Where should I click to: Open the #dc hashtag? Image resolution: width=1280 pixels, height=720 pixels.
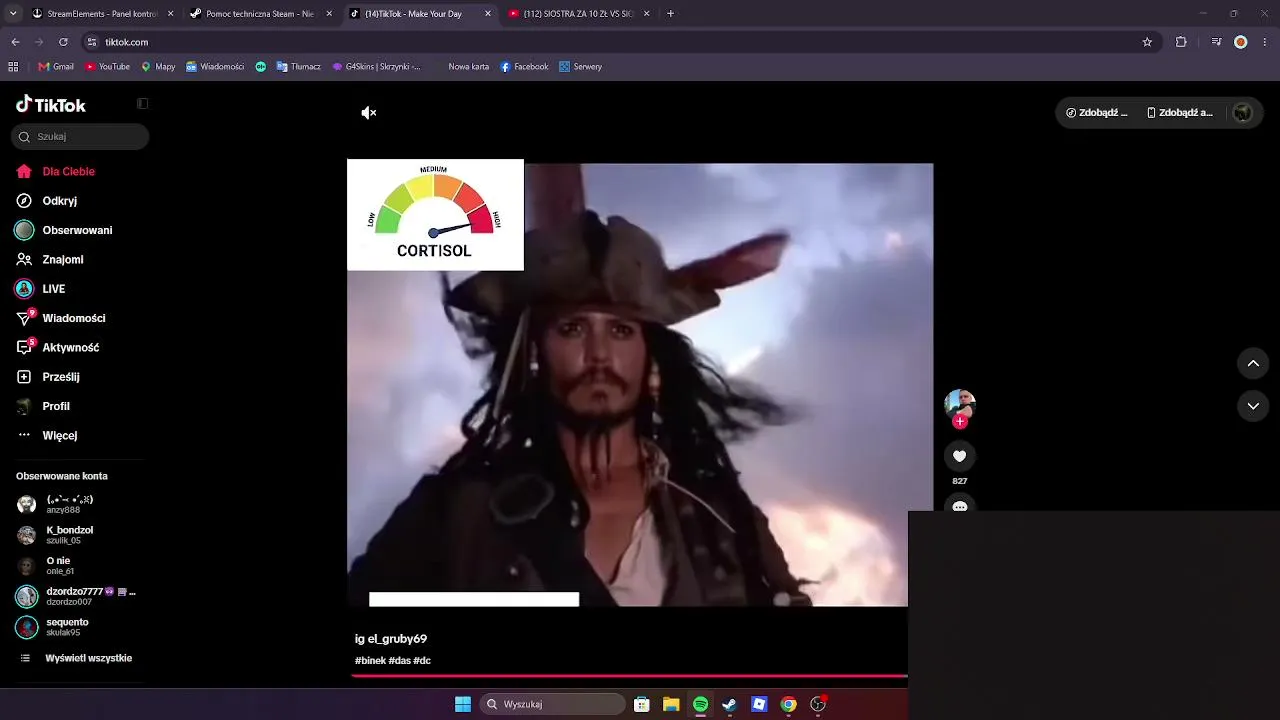coord(422,661)
